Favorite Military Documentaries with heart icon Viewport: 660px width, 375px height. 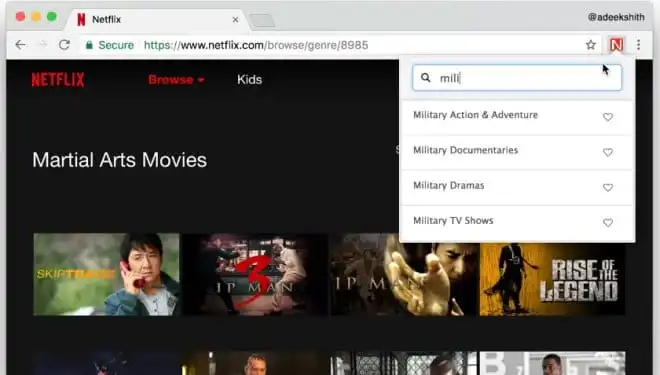click(x=608, y=152)
